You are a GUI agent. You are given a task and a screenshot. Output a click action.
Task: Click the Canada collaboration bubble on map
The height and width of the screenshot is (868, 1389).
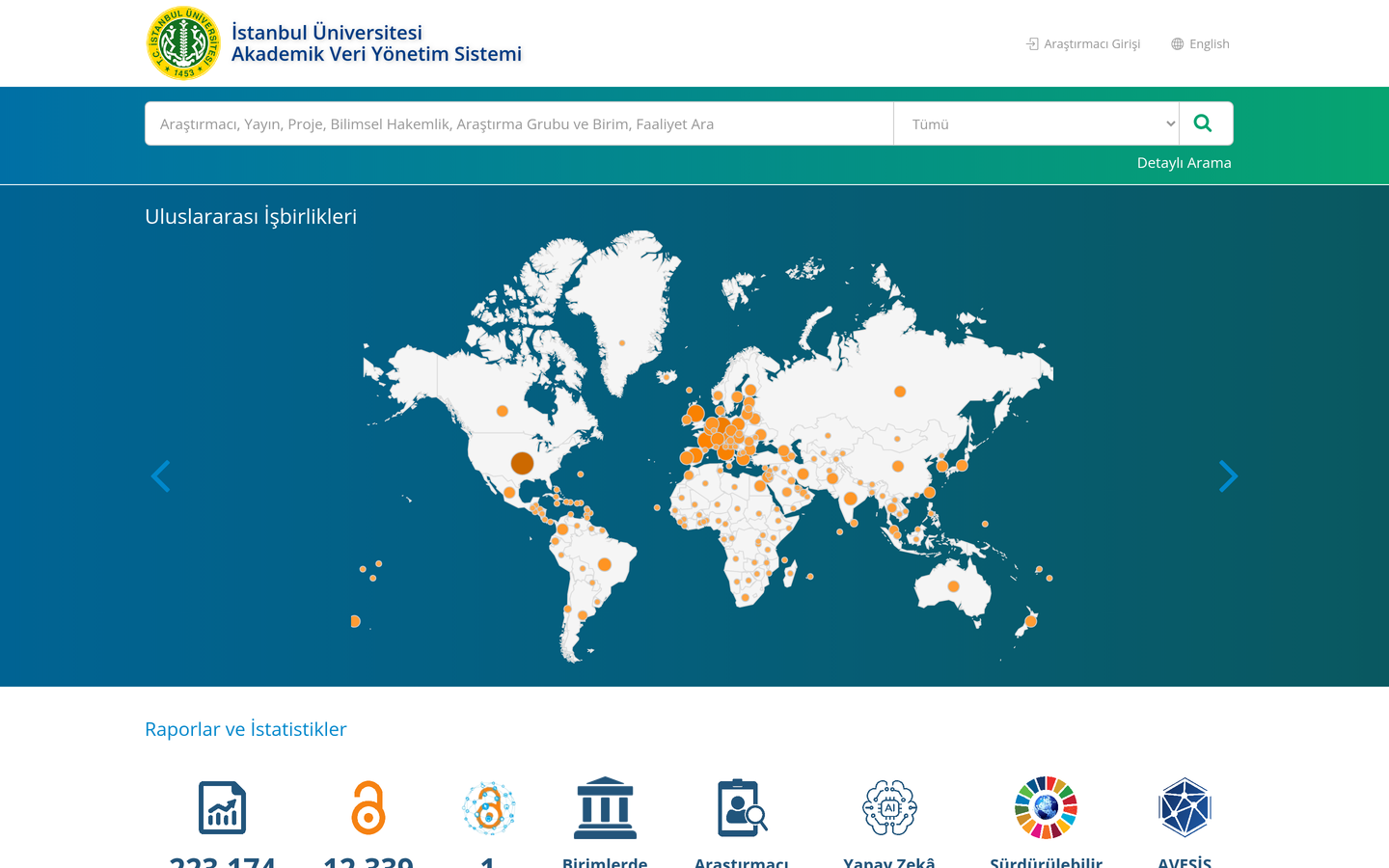(x=502, y=411)
